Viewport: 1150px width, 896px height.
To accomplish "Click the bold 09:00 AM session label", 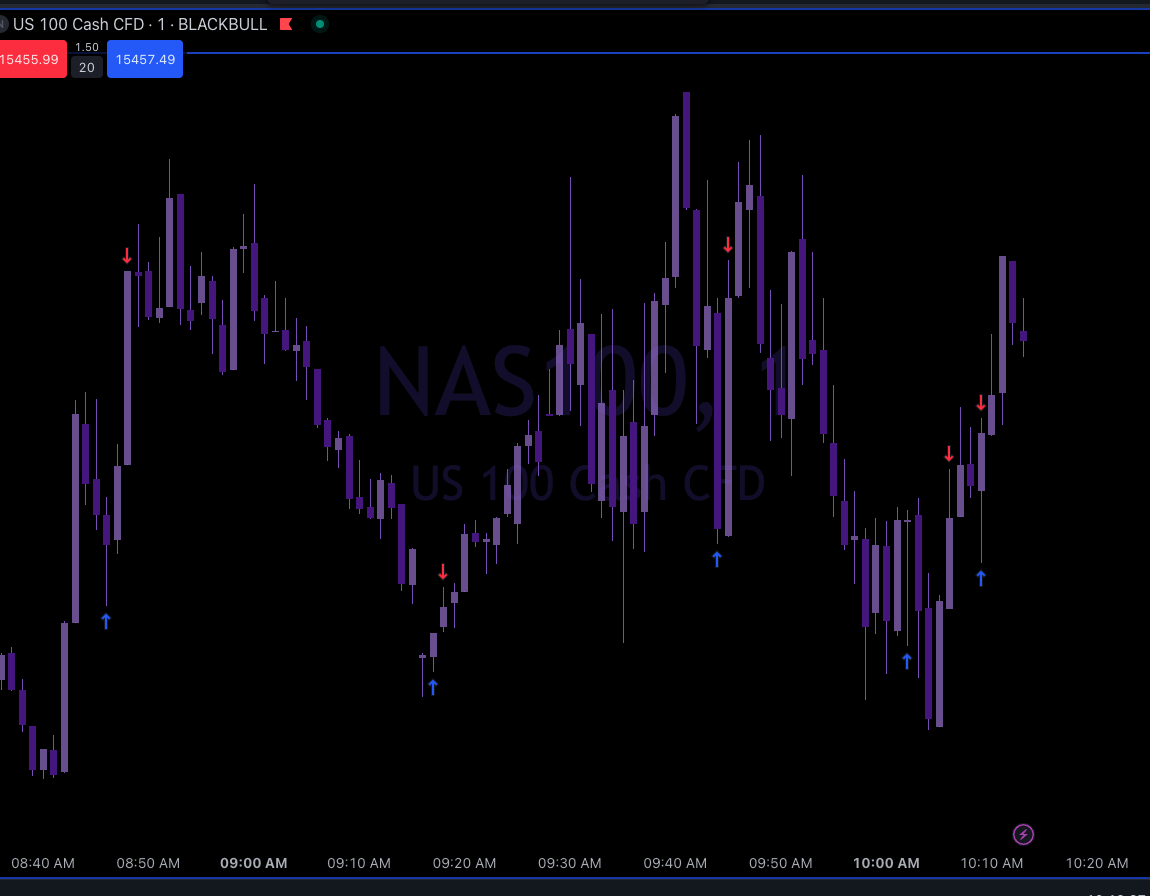I will (x=253, y=863).
